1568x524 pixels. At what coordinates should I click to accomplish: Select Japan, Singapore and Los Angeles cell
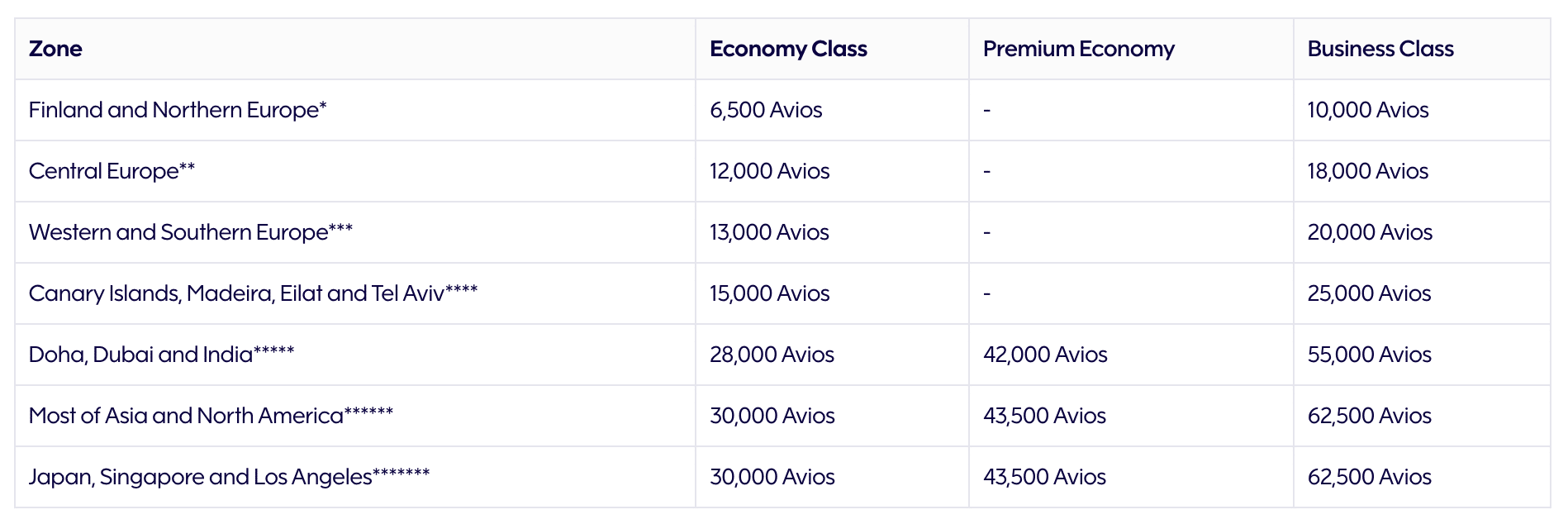[229, 477]
